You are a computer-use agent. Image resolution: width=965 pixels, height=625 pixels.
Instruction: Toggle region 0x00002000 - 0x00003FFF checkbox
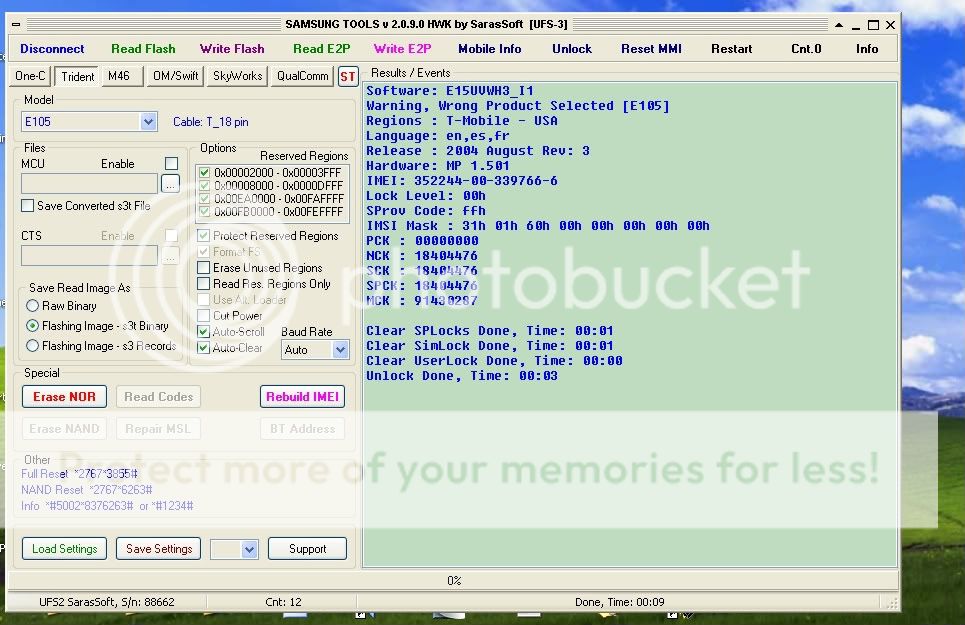coord(204,173)
